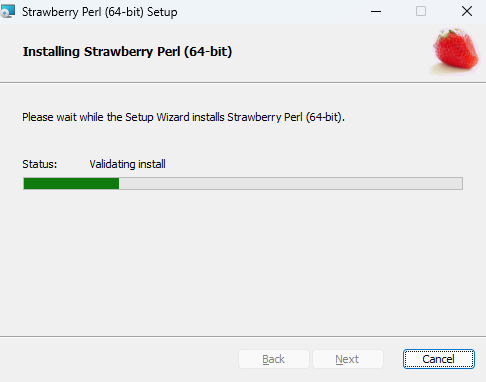Click the "Strawberry Perl (64-bit) Setup" window title text
Screen dimensions: 486x382
click(x=100, y=12)
